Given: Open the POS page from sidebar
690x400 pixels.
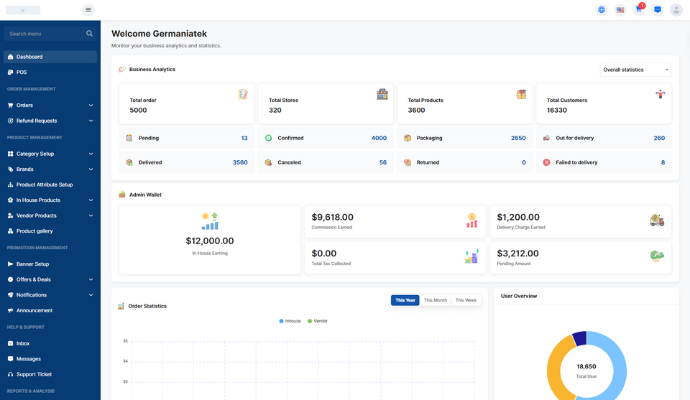Looking at the screenshot, I should click(22, 72).
